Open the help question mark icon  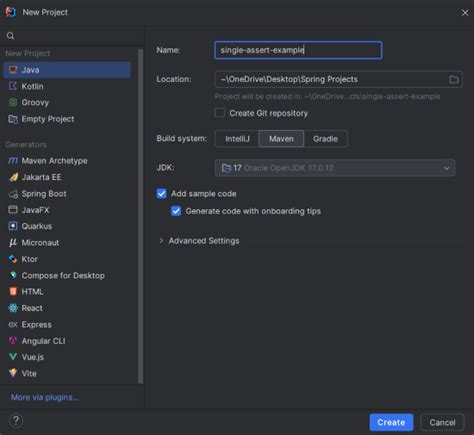[x=16, y=421]
